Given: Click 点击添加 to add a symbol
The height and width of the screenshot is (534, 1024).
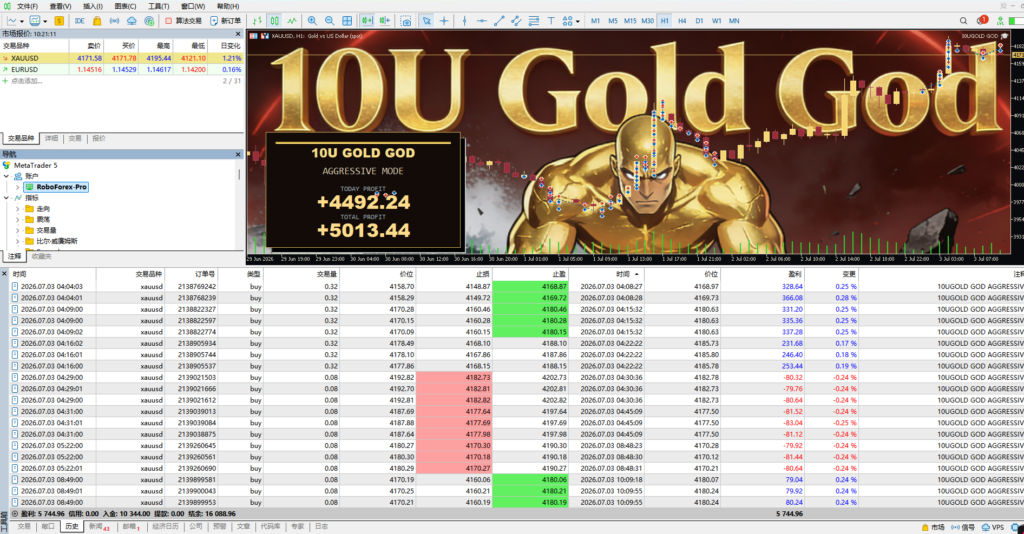Looking at the screenshot, I should pos(26,81).
